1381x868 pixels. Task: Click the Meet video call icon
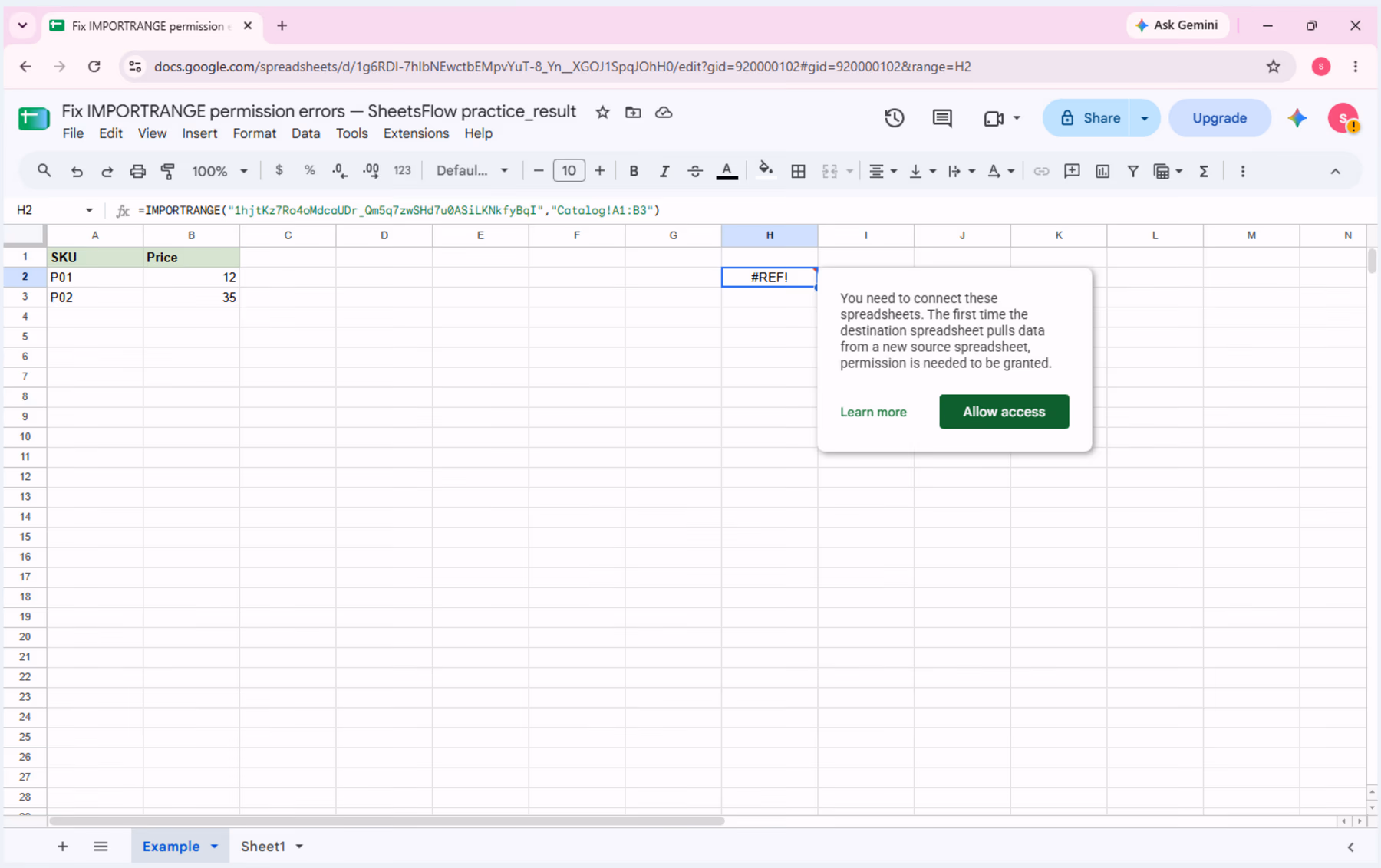(x=994, y=118)
